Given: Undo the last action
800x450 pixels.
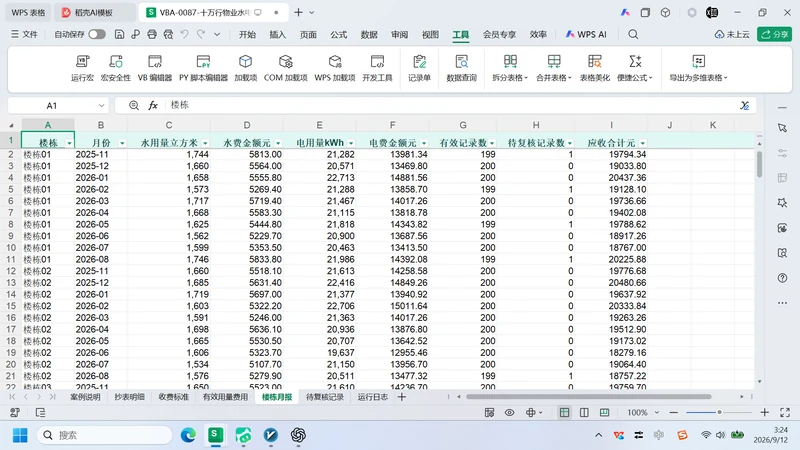Looking at the screenshot, I should click(x=185, y=34).
